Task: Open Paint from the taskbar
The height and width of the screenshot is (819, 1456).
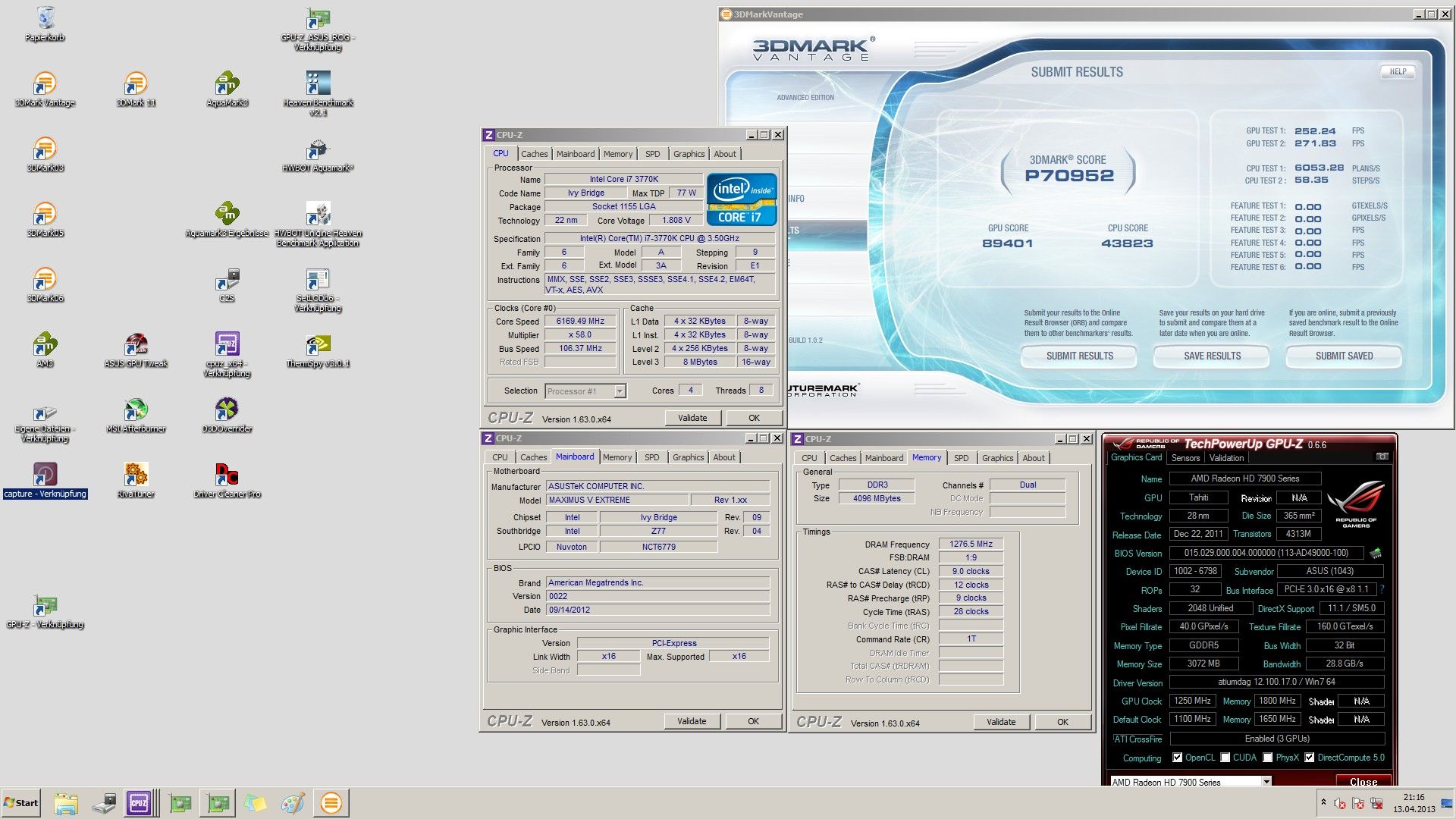Action: click(293, 803)
